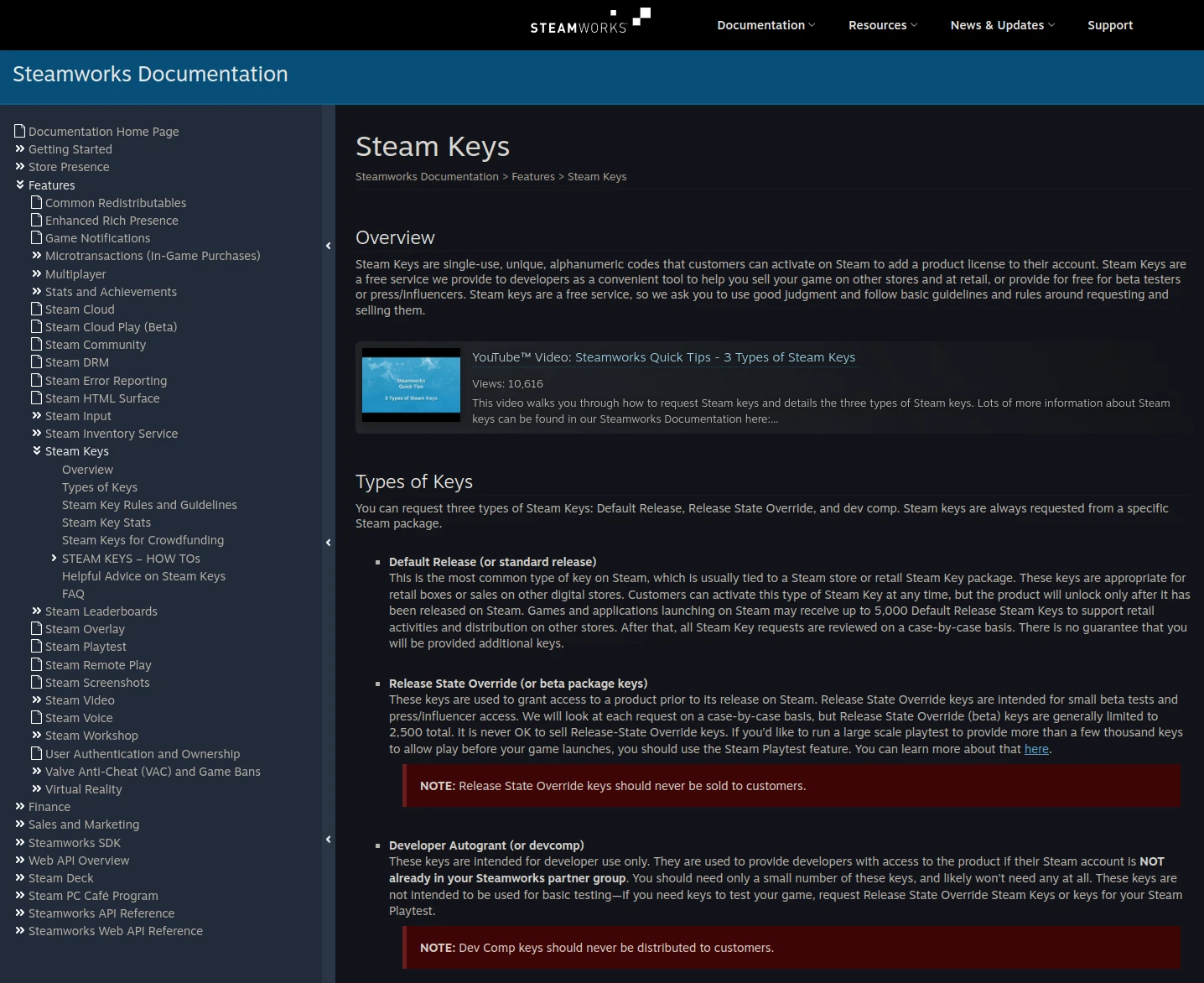The image size is (1204, 983).
Task: Collapse the Features section
Action: click(20, 185)
